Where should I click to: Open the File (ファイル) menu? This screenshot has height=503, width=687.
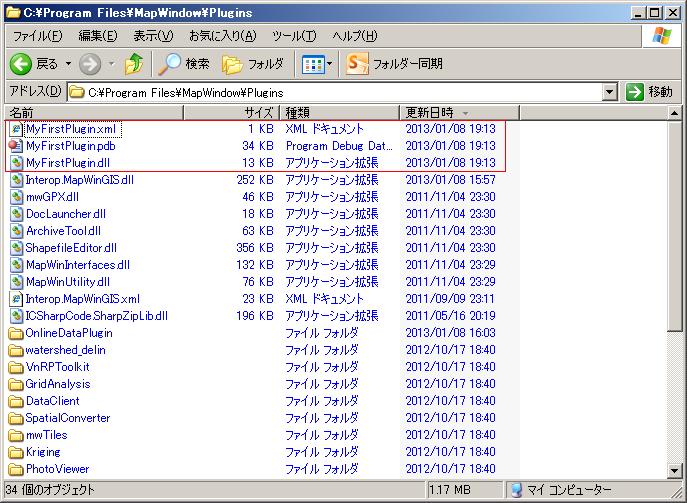click(38, 36)
